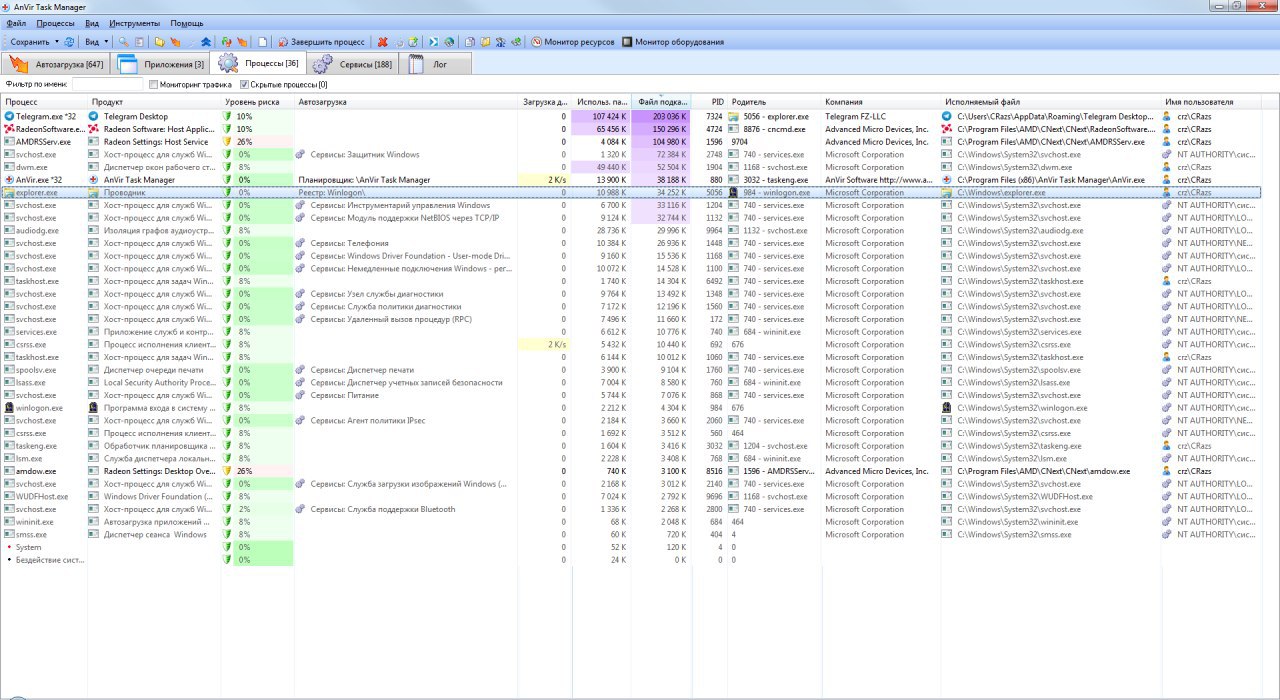
Task: Switch to the Автозагрузка [647] tab
Action: [56, 64]
